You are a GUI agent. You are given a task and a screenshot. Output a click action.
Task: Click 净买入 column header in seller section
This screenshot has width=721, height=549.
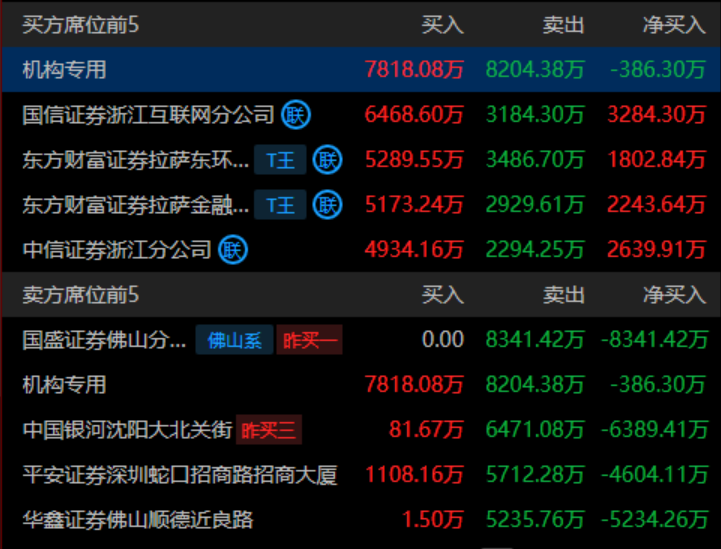675,295
